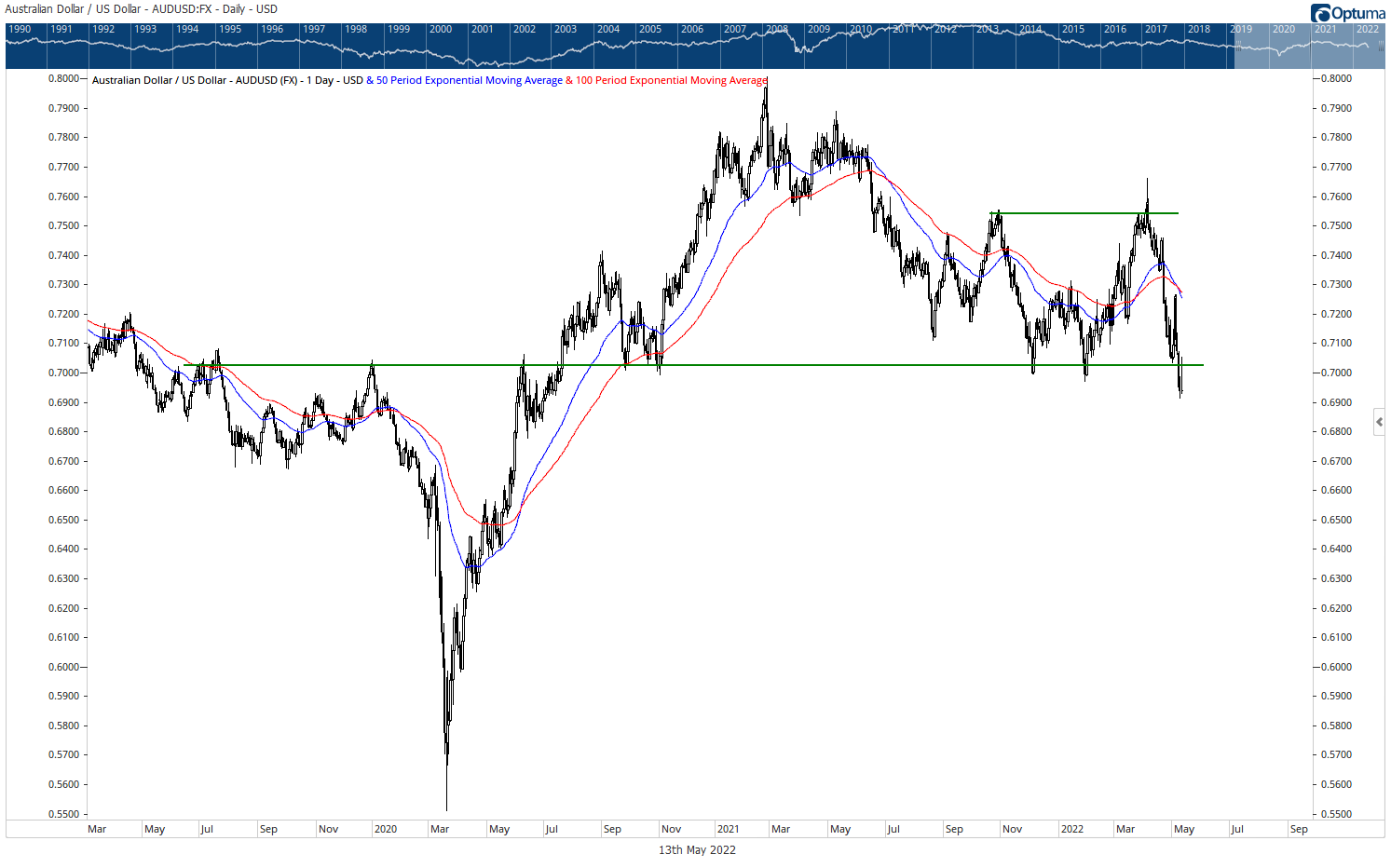Click the Optuma logo icon
This screenshot has width=1391, height=868.
coord(1320,13)
